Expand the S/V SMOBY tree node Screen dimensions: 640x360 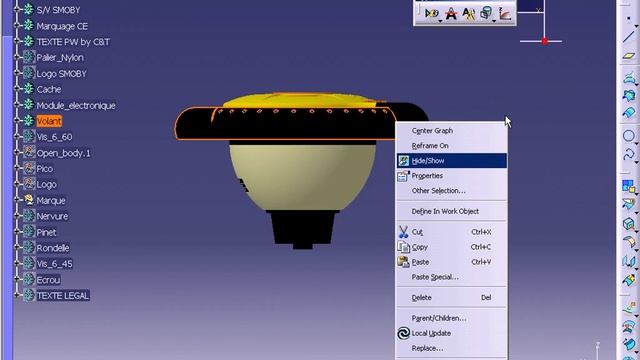(17, 9)
